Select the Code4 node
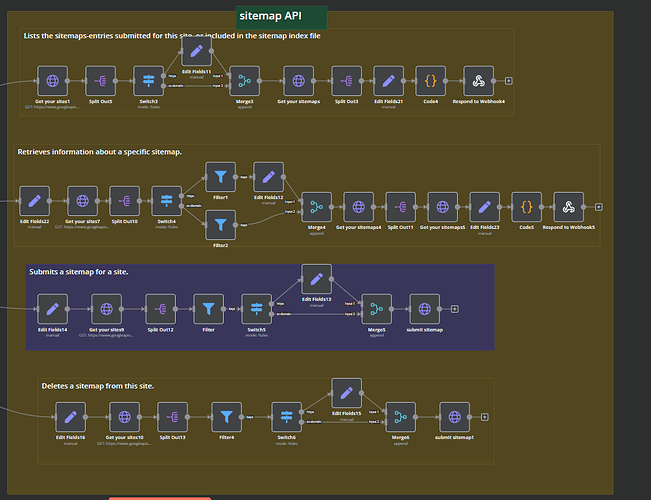This screenshot has height=500, width=651. coord(431,81)
